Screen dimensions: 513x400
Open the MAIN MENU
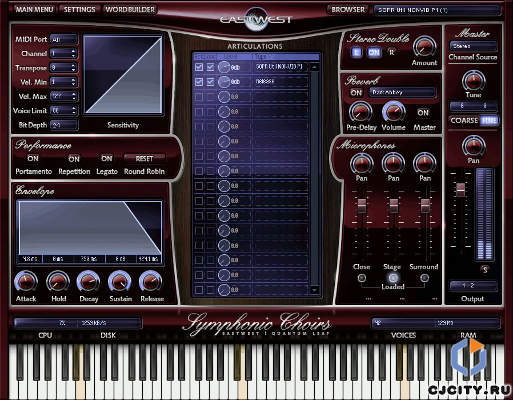click(x=34, y=10)
